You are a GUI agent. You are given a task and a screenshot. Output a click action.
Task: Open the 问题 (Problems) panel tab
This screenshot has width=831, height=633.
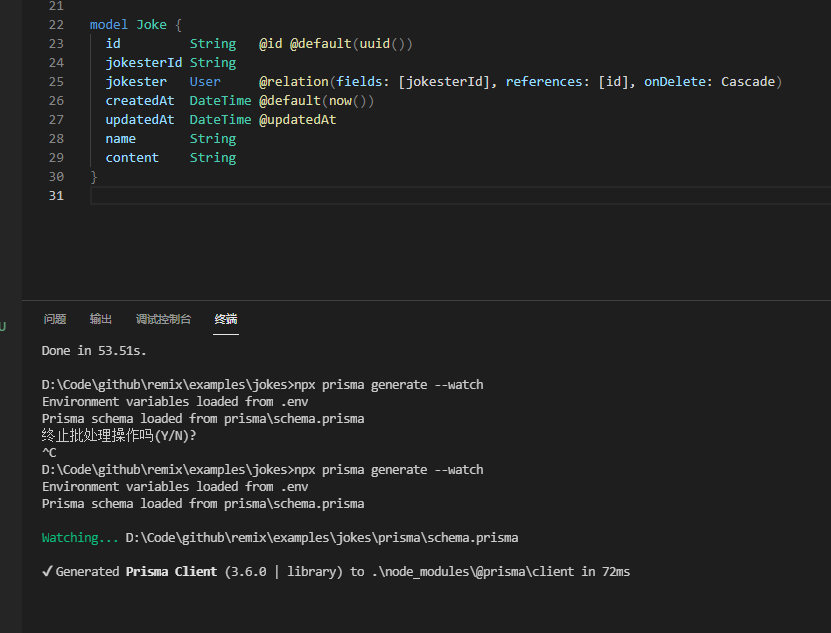[54, 319]
